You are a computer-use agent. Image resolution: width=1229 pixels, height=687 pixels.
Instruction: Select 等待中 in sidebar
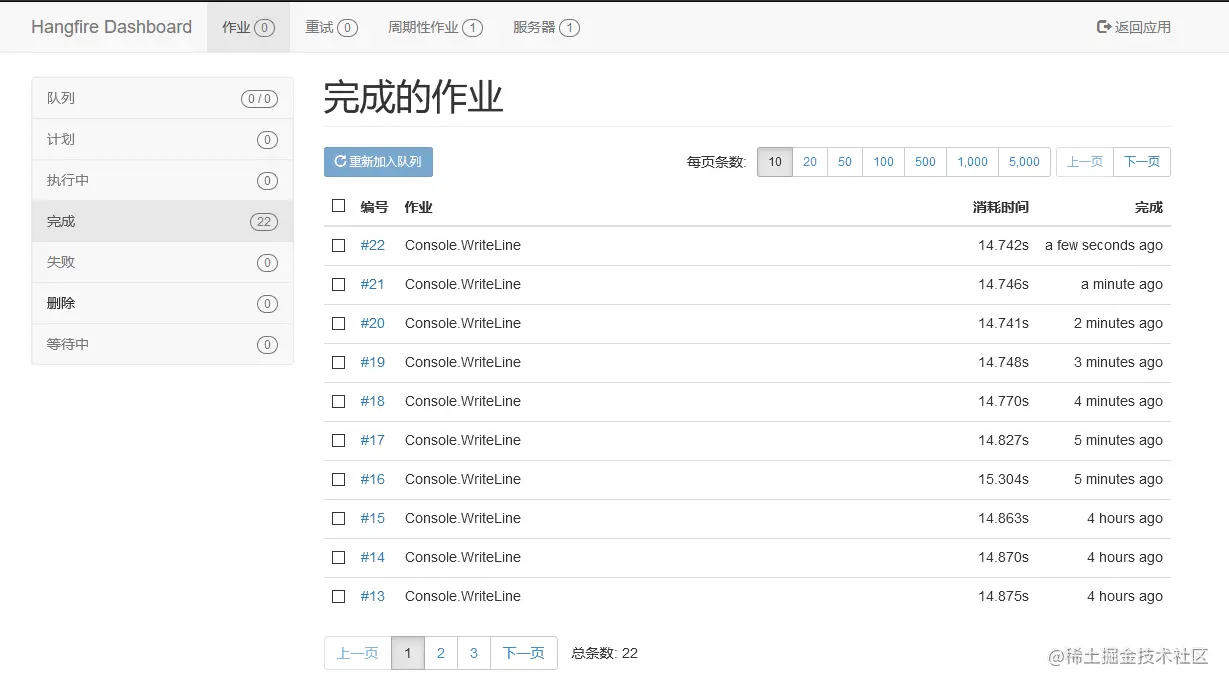click(162, 344)
